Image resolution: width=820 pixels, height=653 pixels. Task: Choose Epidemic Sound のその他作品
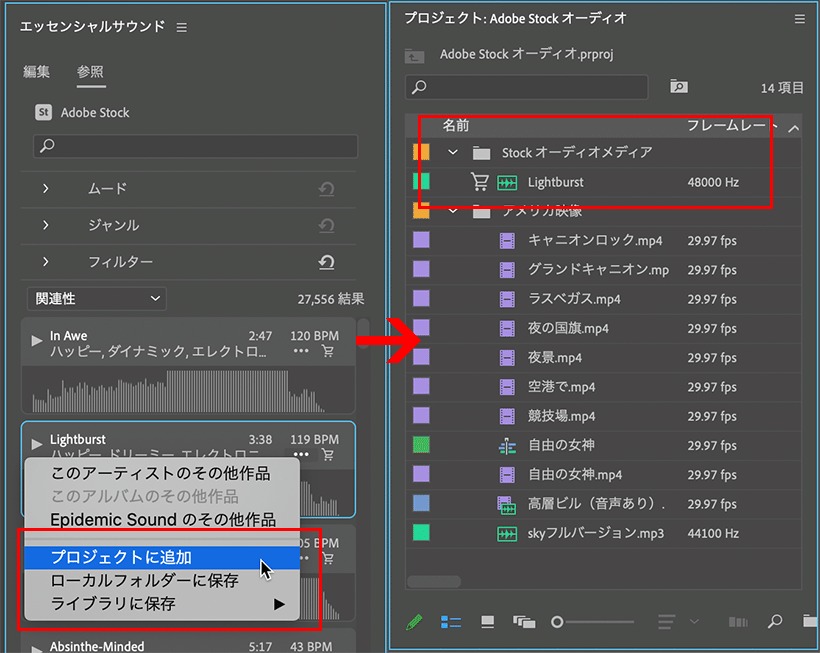163,519
